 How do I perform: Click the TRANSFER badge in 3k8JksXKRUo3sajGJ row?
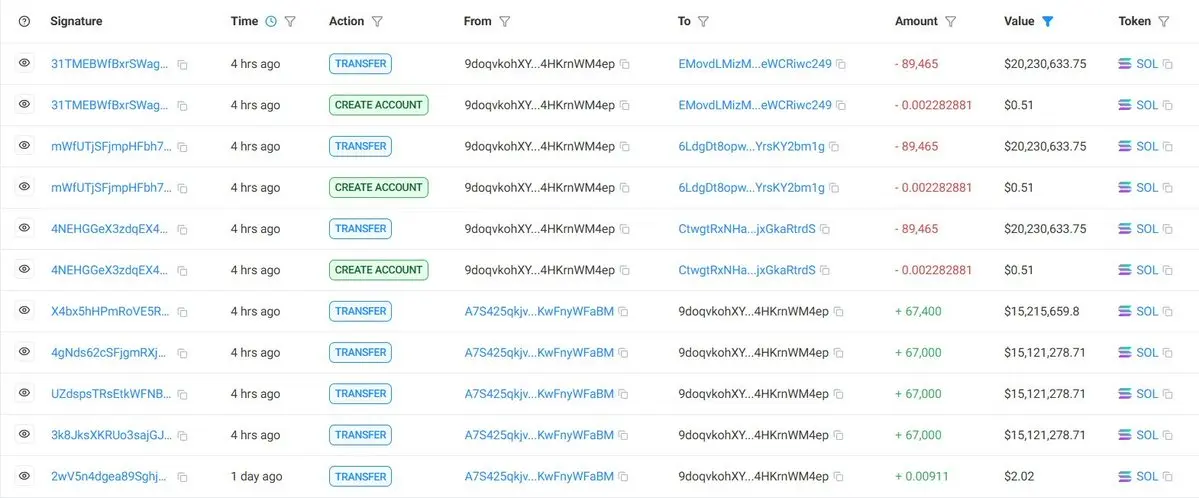pyautogui.click(x=360, y=435)
